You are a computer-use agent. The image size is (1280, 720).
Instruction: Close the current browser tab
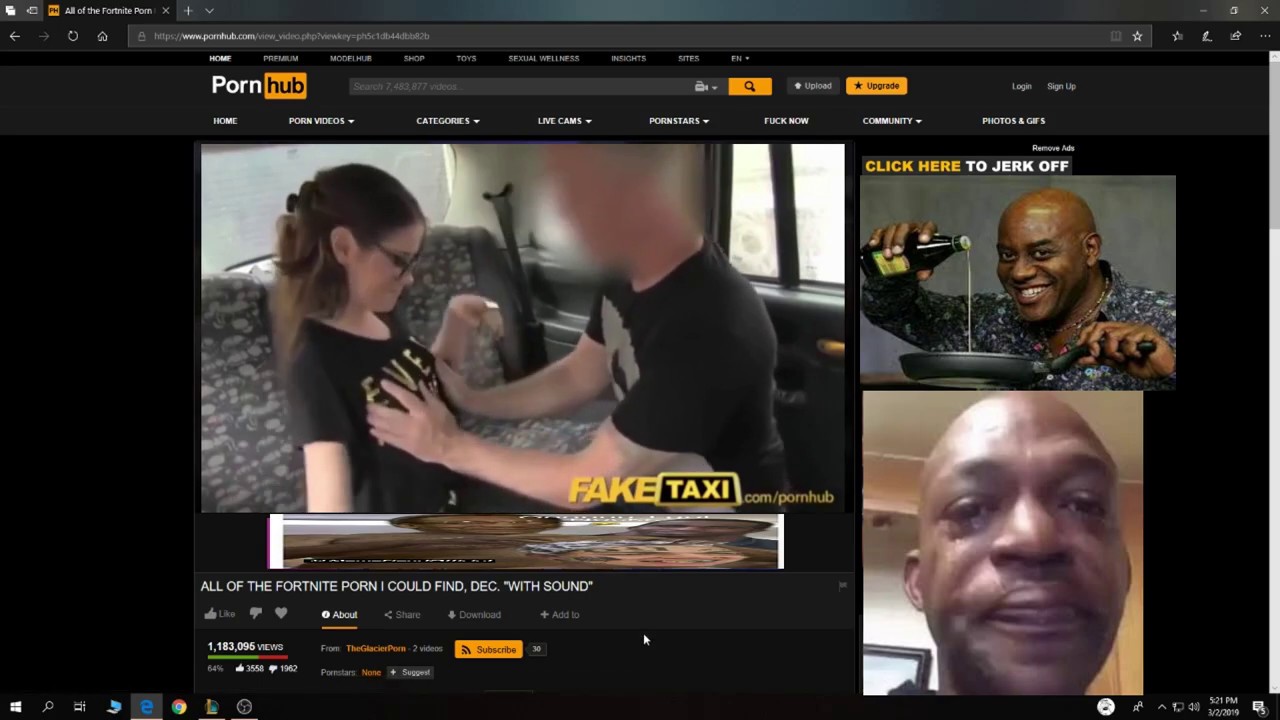click(166, 11)
